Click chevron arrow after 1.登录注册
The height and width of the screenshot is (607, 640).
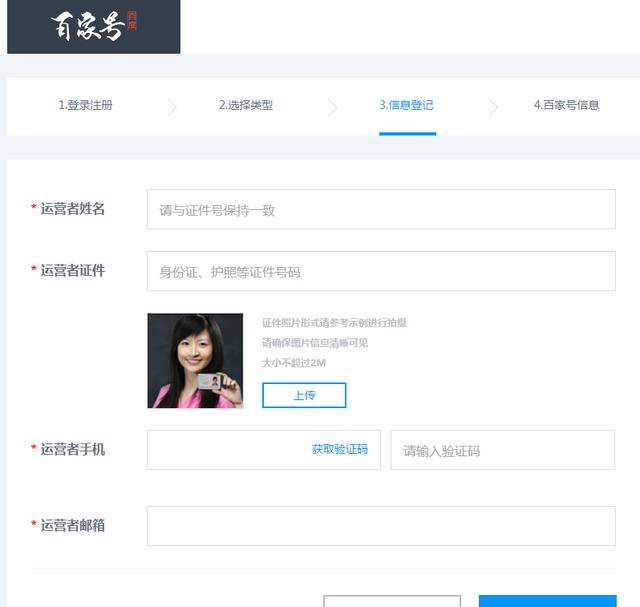click(x=172, y=107)
